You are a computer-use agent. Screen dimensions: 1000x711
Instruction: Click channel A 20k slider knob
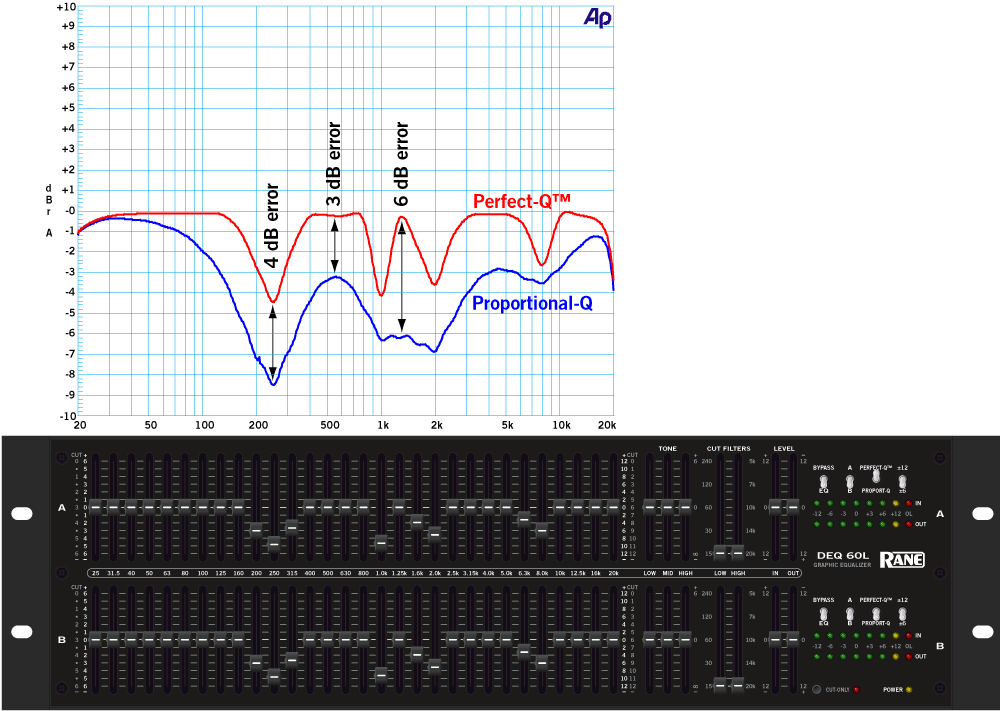[613, 508]
